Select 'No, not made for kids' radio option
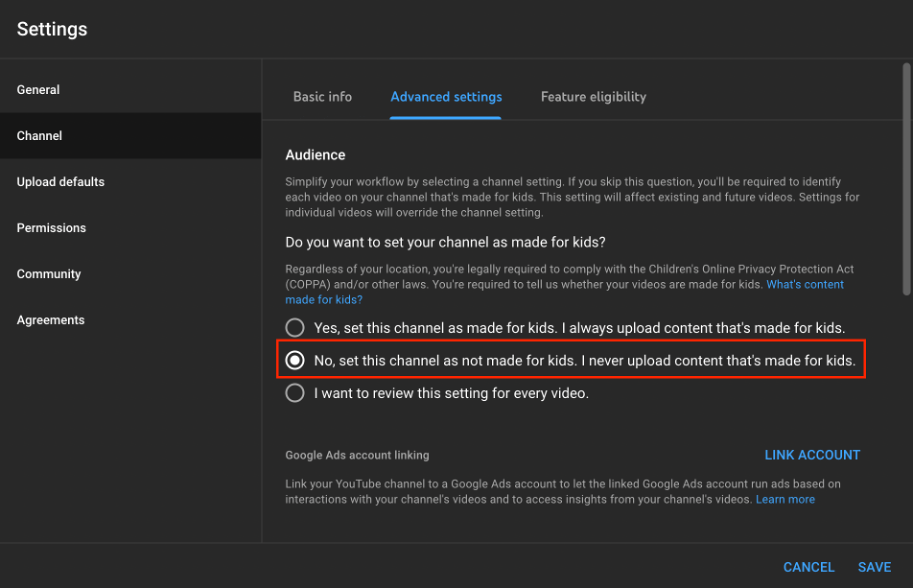Image resolution: width=914 pixels, height=588 pixels. pyautogui.click(x=294, y=360)
